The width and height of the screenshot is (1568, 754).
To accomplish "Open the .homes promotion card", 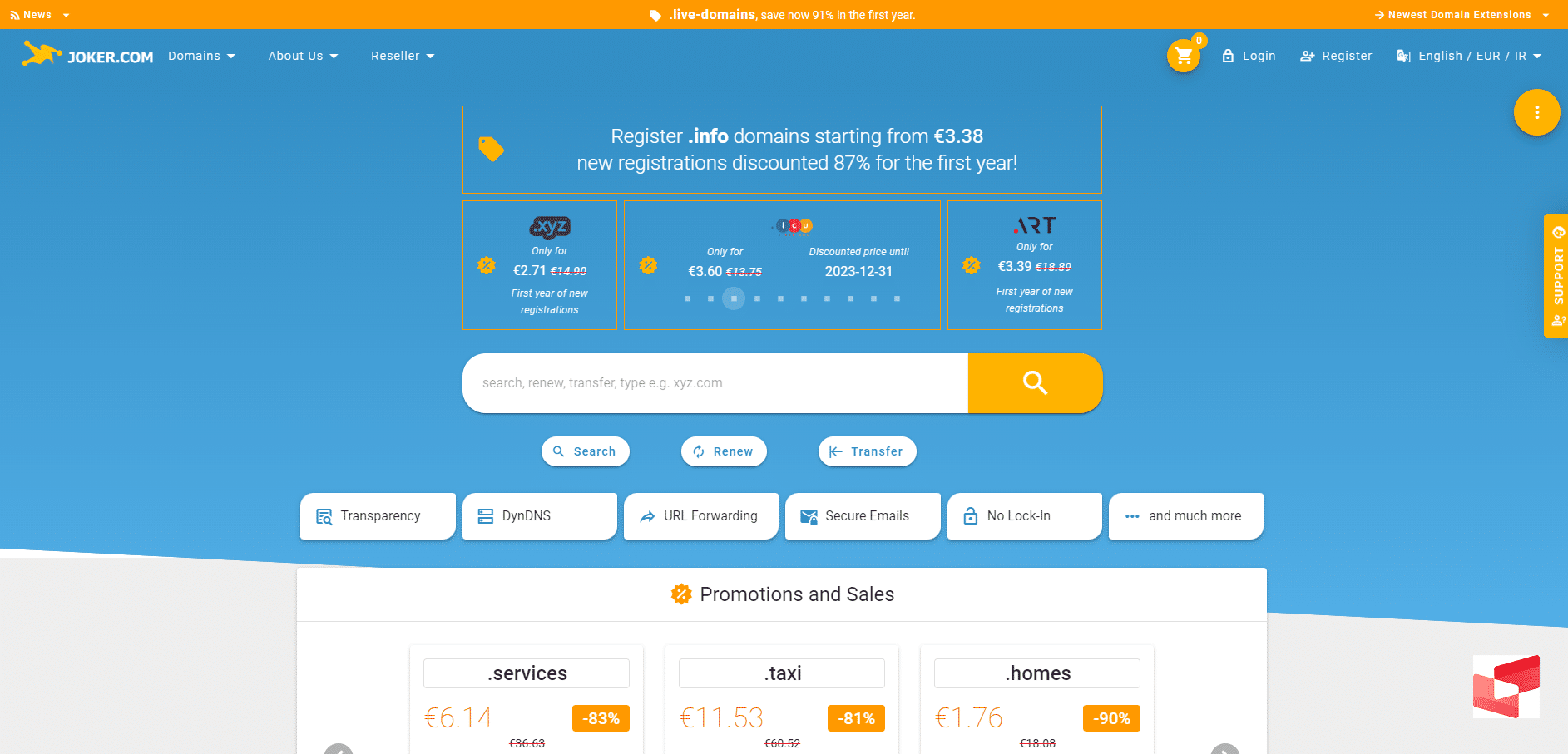I will (1037, 700).
